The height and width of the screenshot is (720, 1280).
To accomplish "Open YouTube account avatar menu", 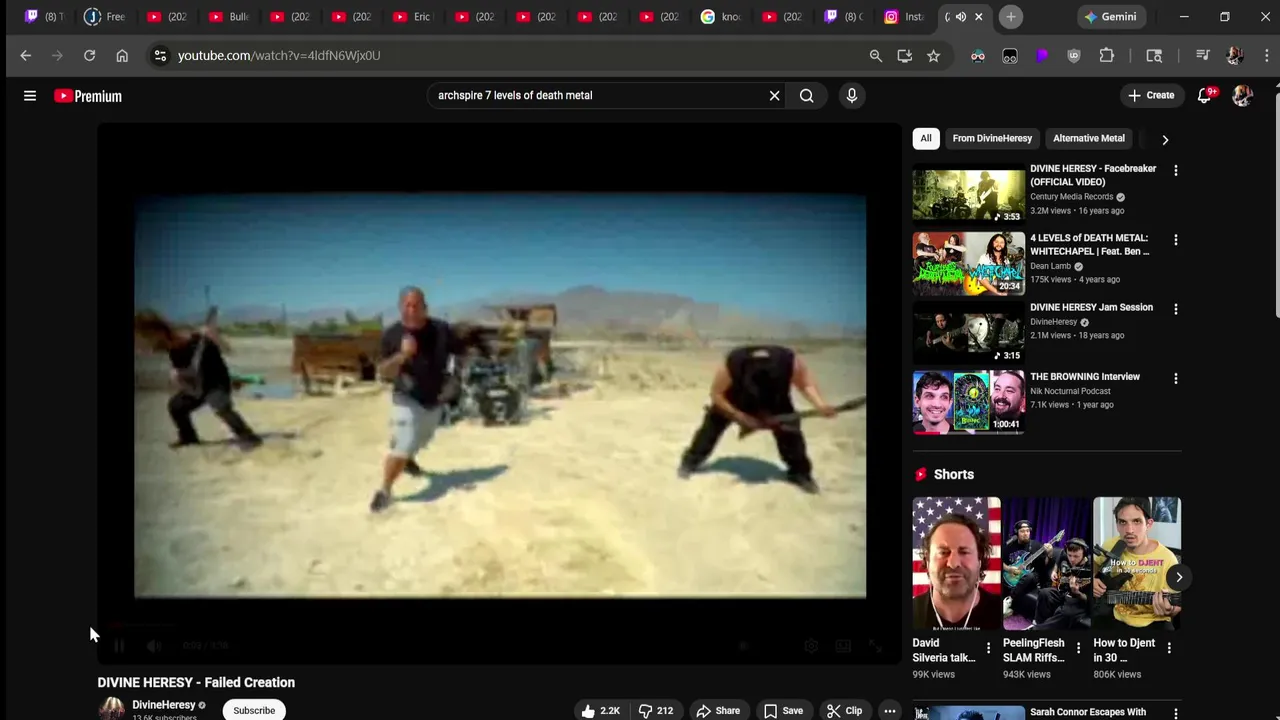I will pyautogui.click(x=1242, y=96).
